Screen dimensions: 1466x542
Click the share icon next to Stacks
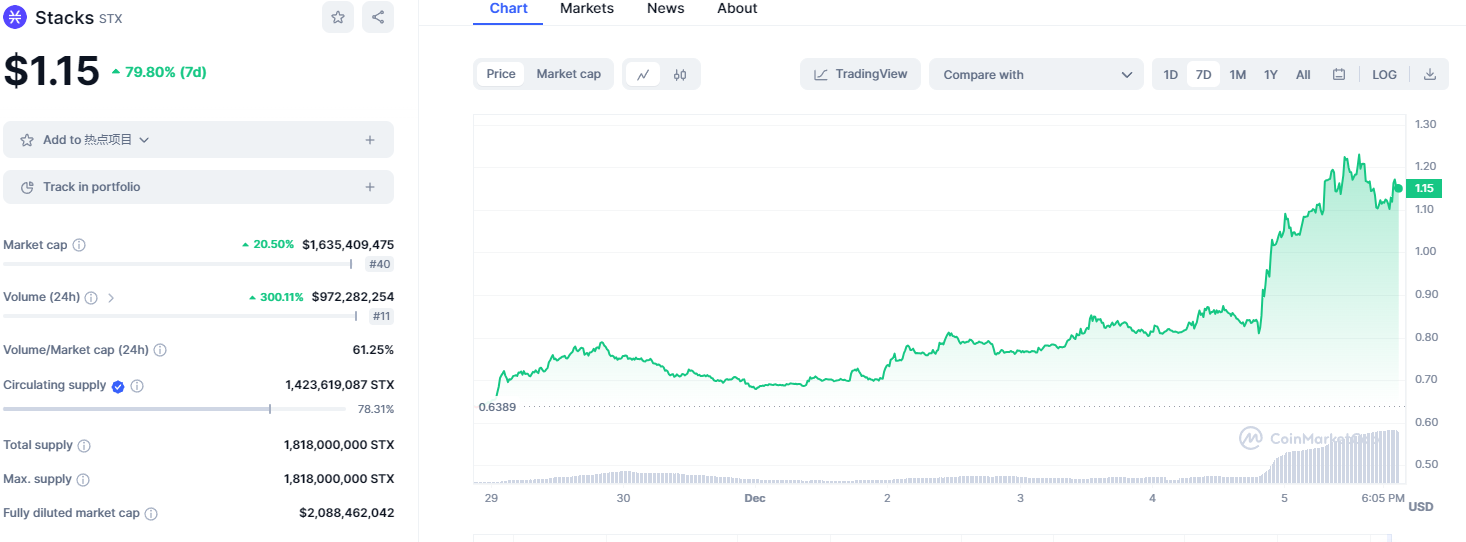click(377, 17)
